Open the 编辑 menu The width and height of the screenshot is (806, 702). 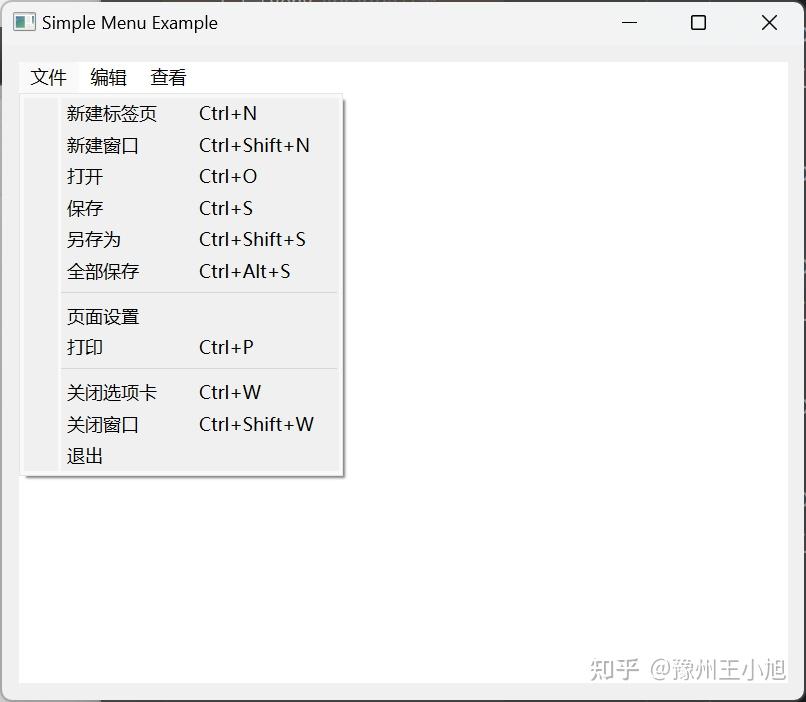tap(107, 77)
